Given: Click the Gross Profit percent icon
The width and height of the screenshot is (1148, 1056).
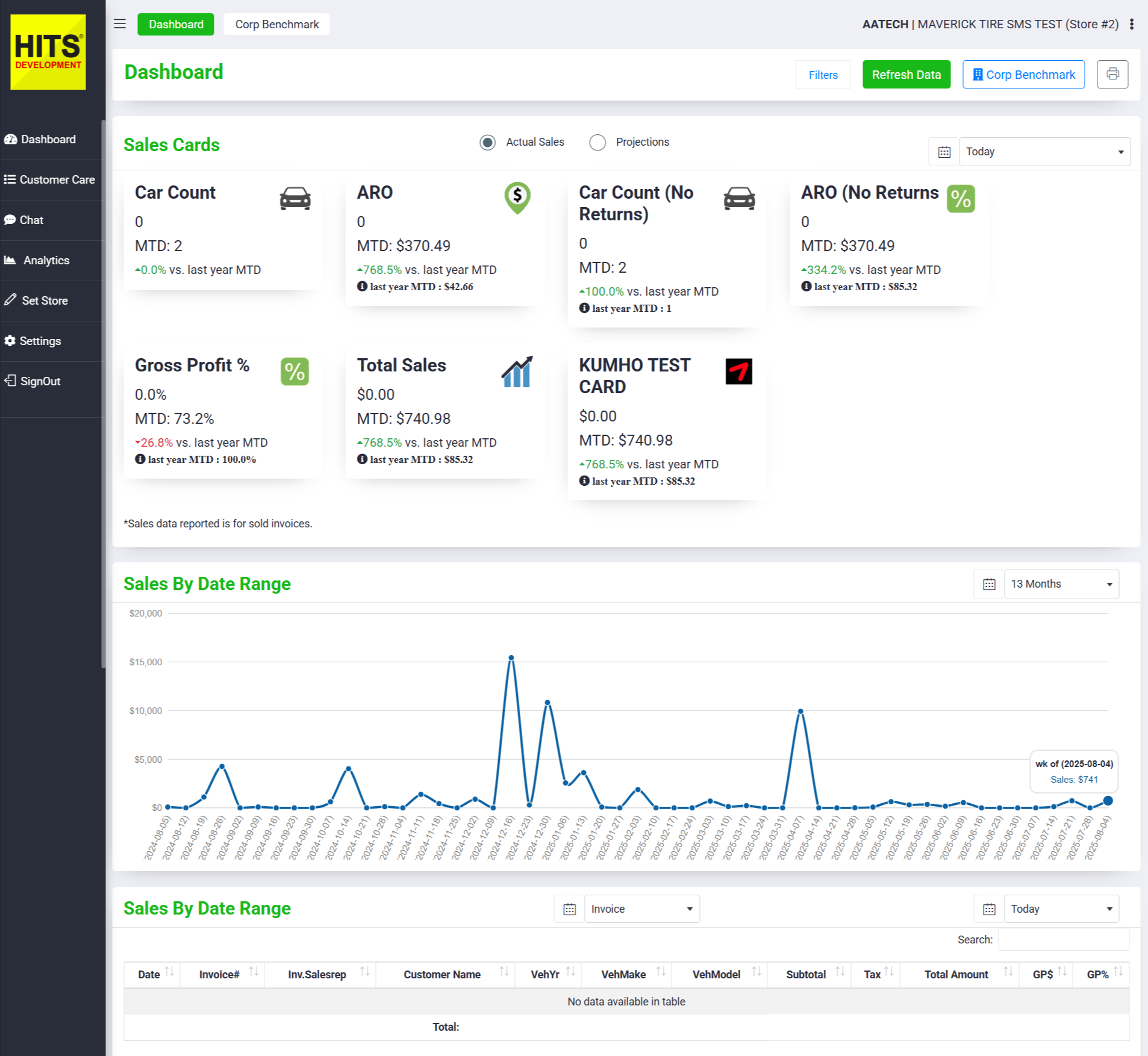Looking at the screenshot, I should [295, 371].
